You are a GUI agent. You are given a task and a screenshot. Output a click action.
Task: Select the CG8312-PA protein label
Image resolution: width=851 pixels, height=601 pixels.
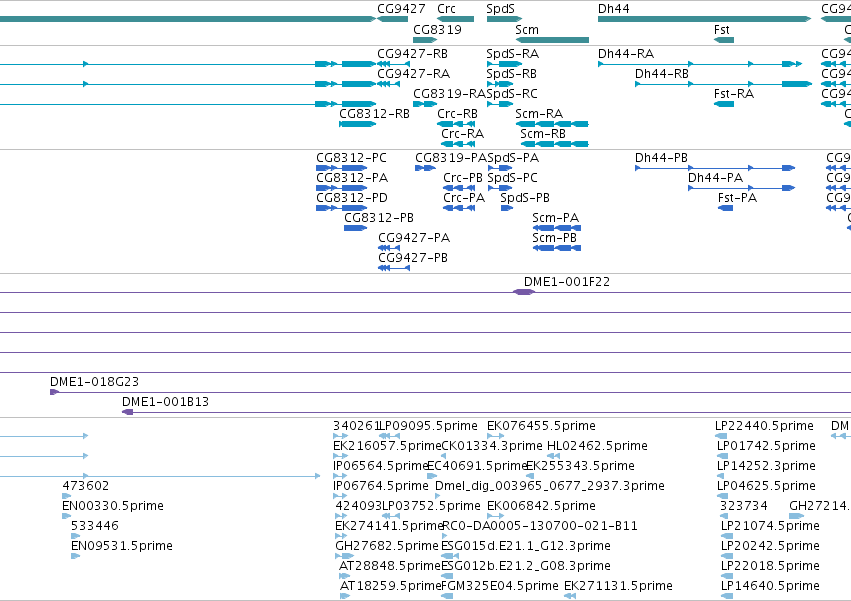pyautogui.click(x=352, y=178)
